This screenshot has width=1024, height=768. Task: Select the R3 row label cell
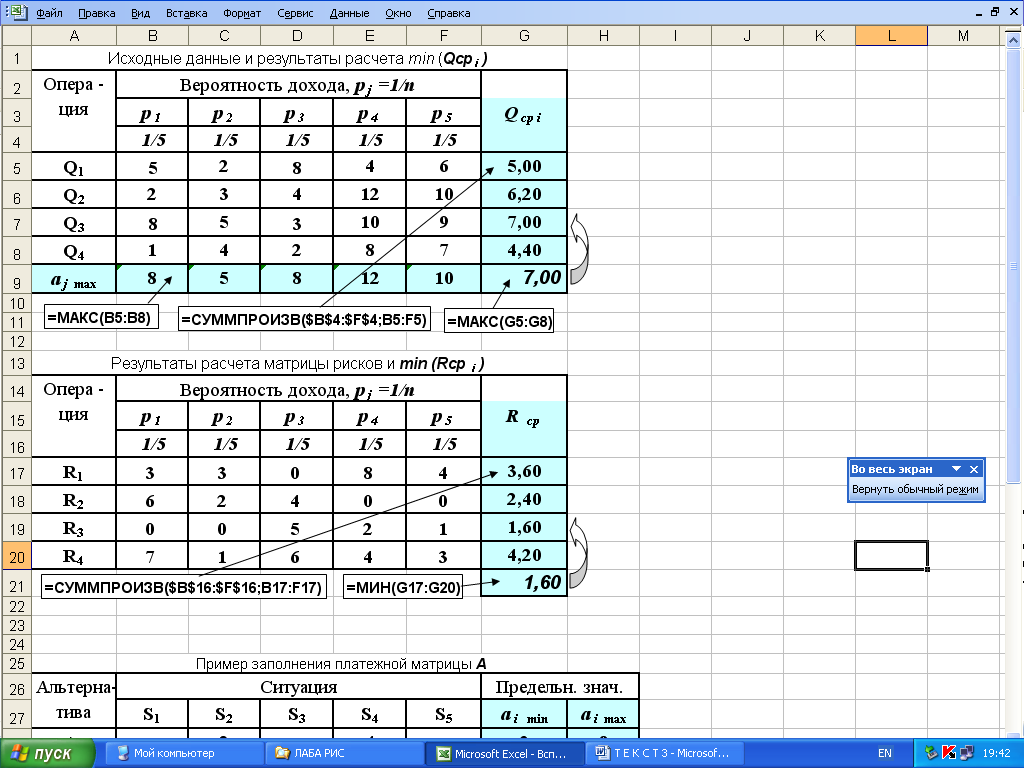[74, 528]
